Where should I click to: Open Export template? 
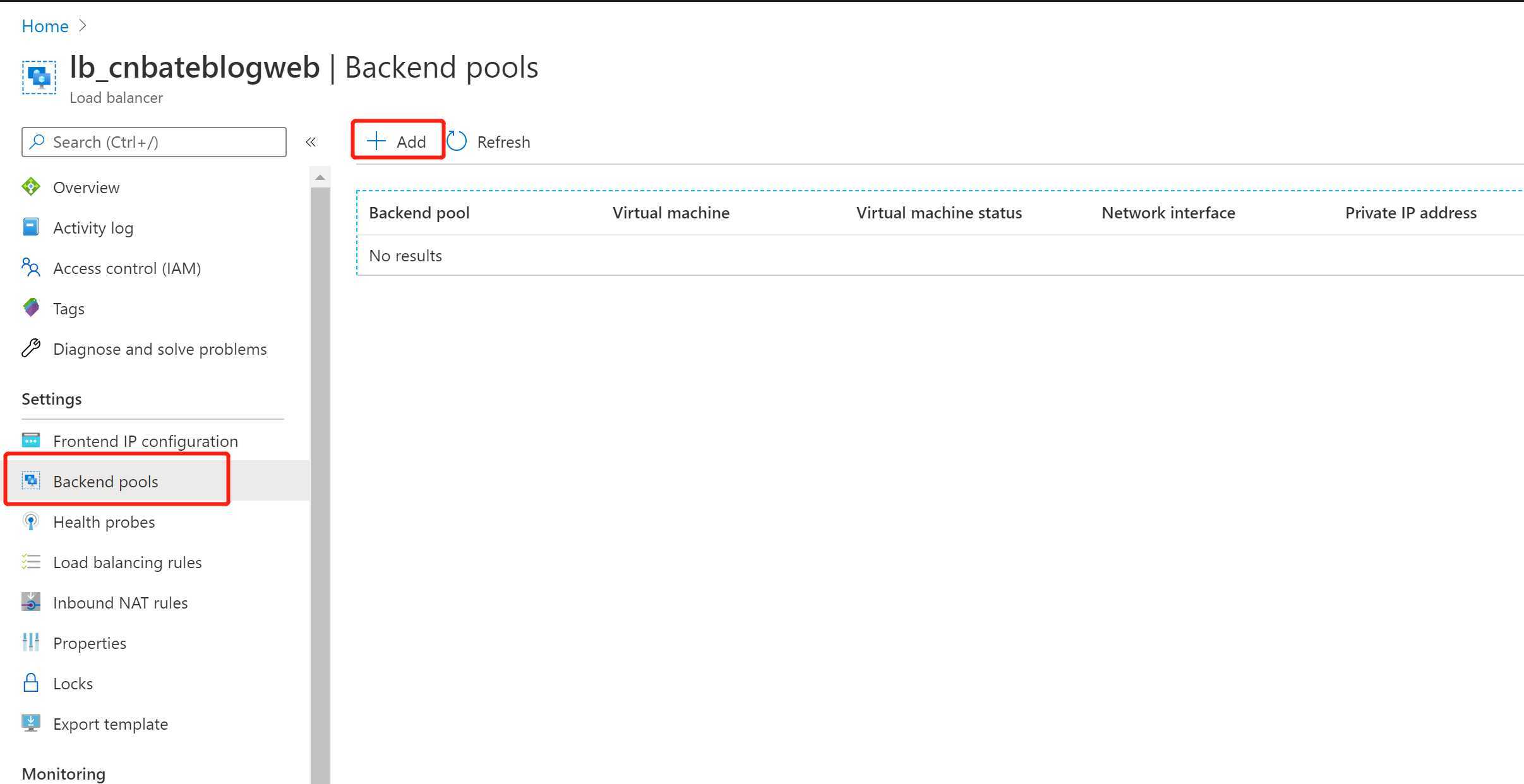pyautogui.click(x=111, y=724)
